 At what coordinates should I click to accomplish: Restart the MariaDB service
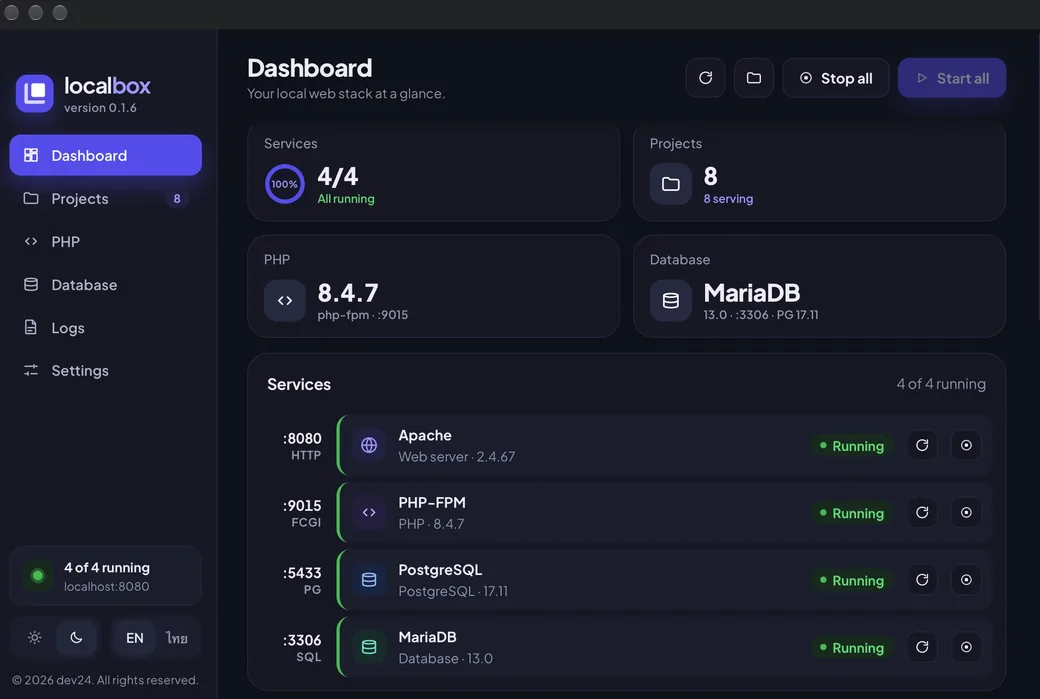pyautogui.click(x=922, y=647)
